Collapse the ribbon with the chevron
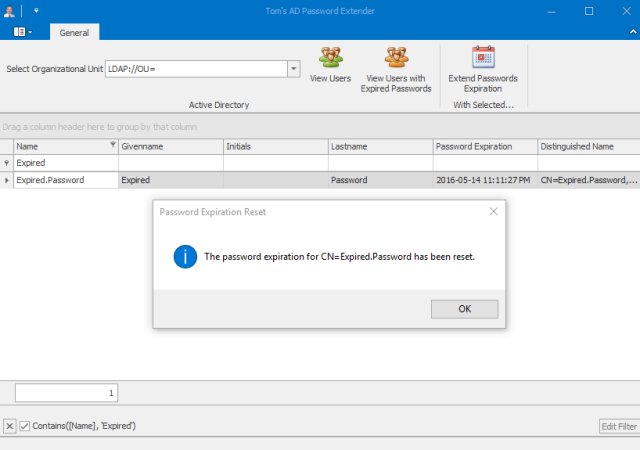Image resolution: width=640 pixels, height=450 pixels. (633, 31)
